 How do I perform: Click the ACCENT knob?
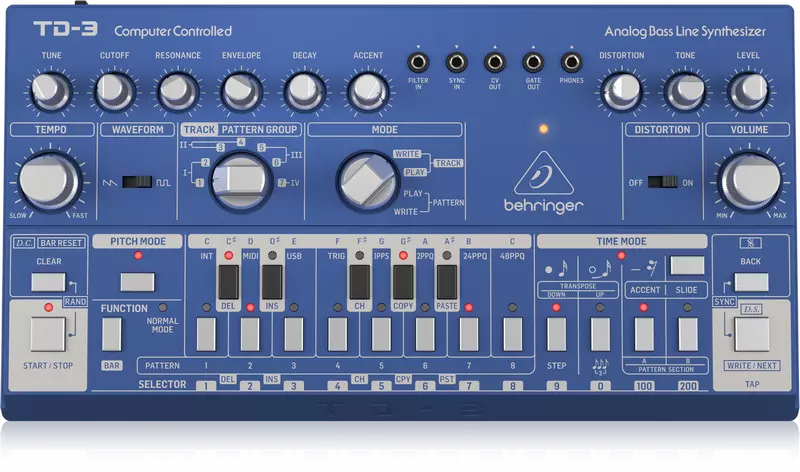368,92
